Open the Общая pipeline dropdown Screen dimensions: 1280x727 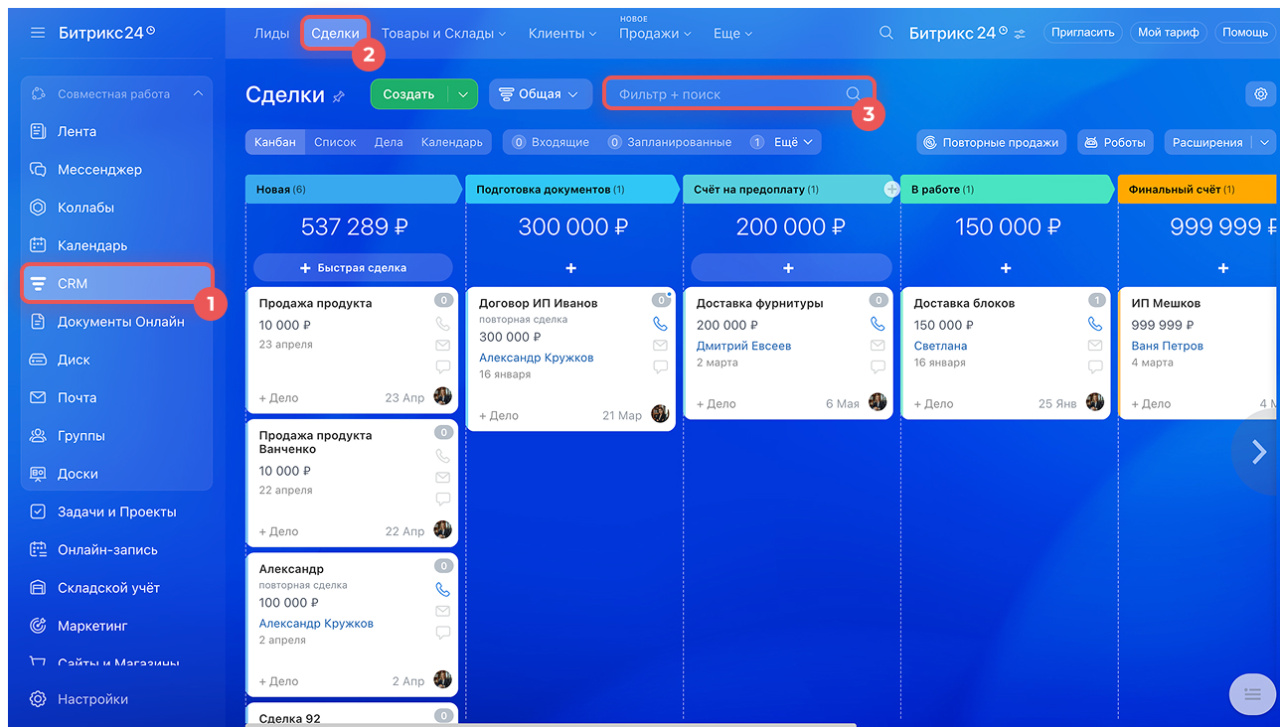(538, 94)
